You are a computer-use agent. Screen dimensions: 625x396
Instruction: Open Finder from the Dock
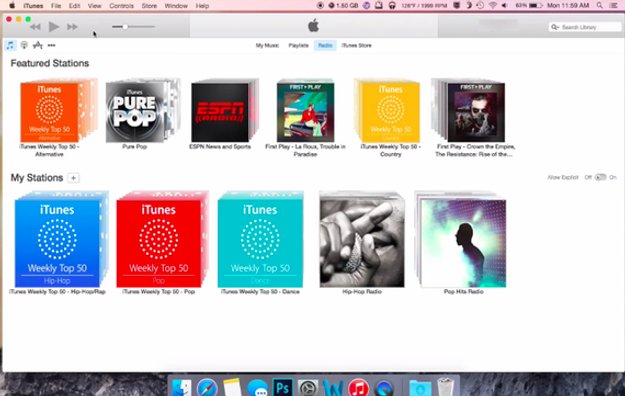coord(181,387)
